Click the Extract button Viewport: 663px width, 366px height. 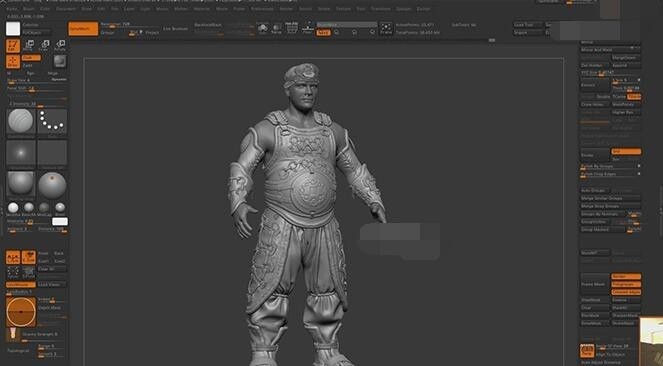[x=595, y=85]
